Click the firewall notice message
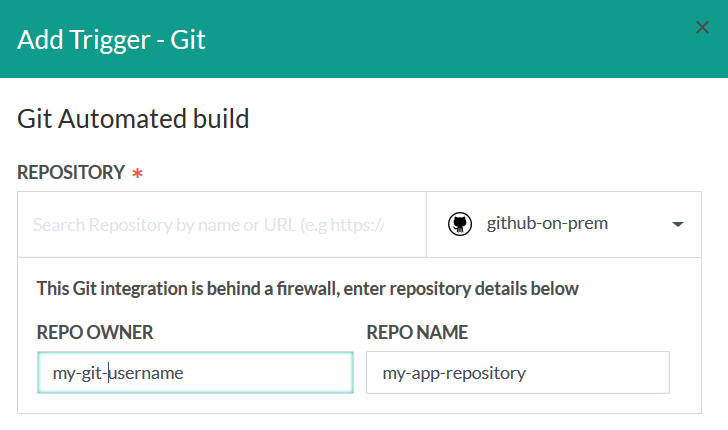 [x=307, y=289]
